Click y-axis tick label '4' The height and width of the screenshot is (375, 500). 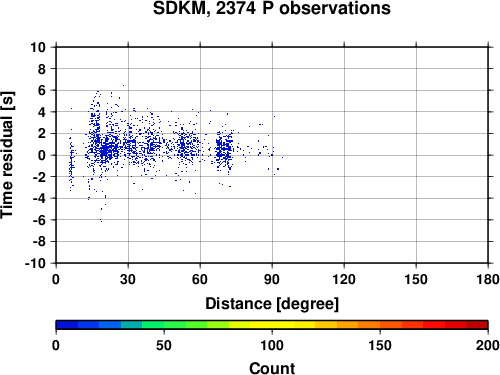[x=41, y=112]
